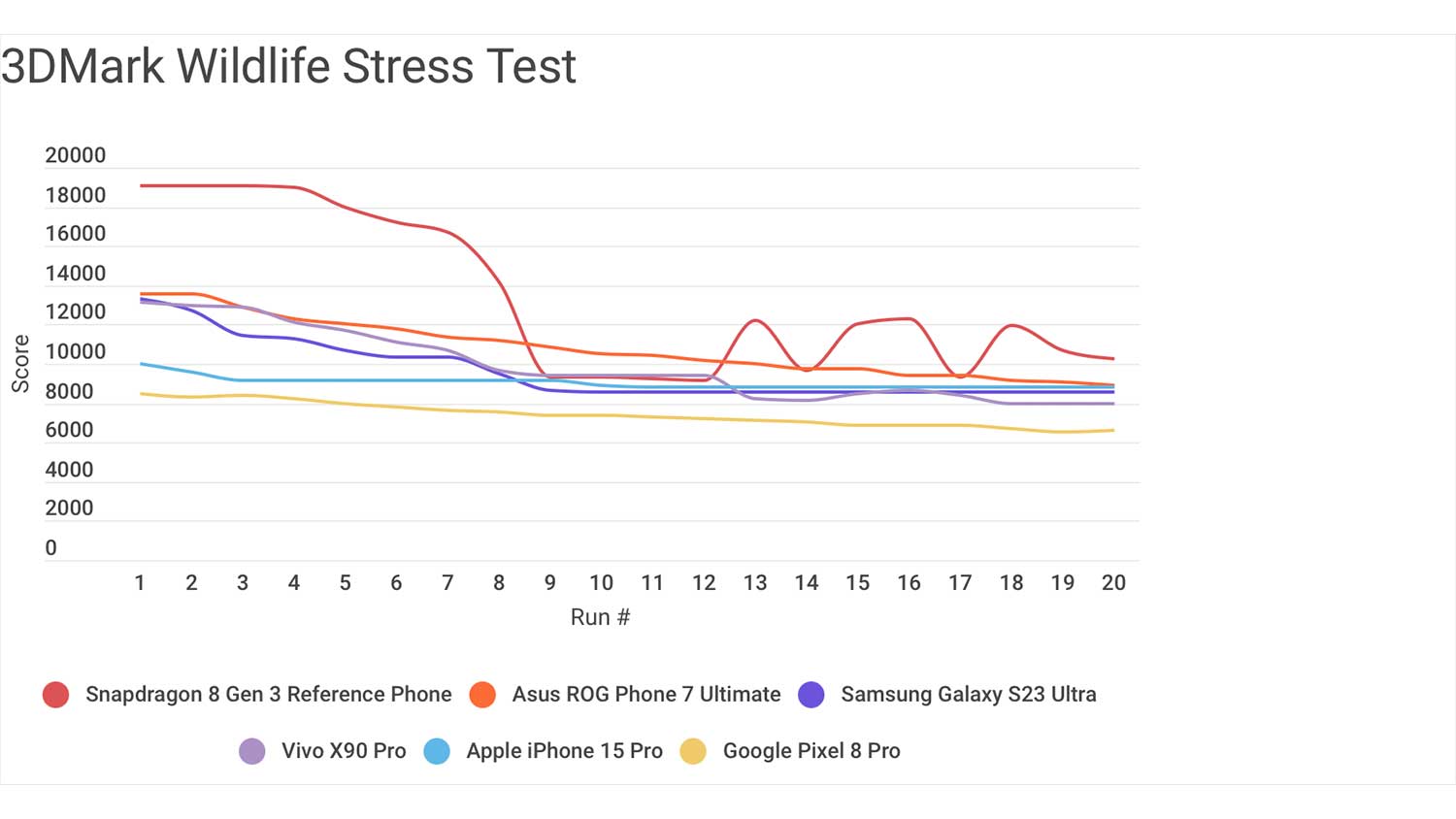The height and width of the screenshot is (819, 1456).
Task: Click the 0 value on the y-axis
Action: (51, 547)
